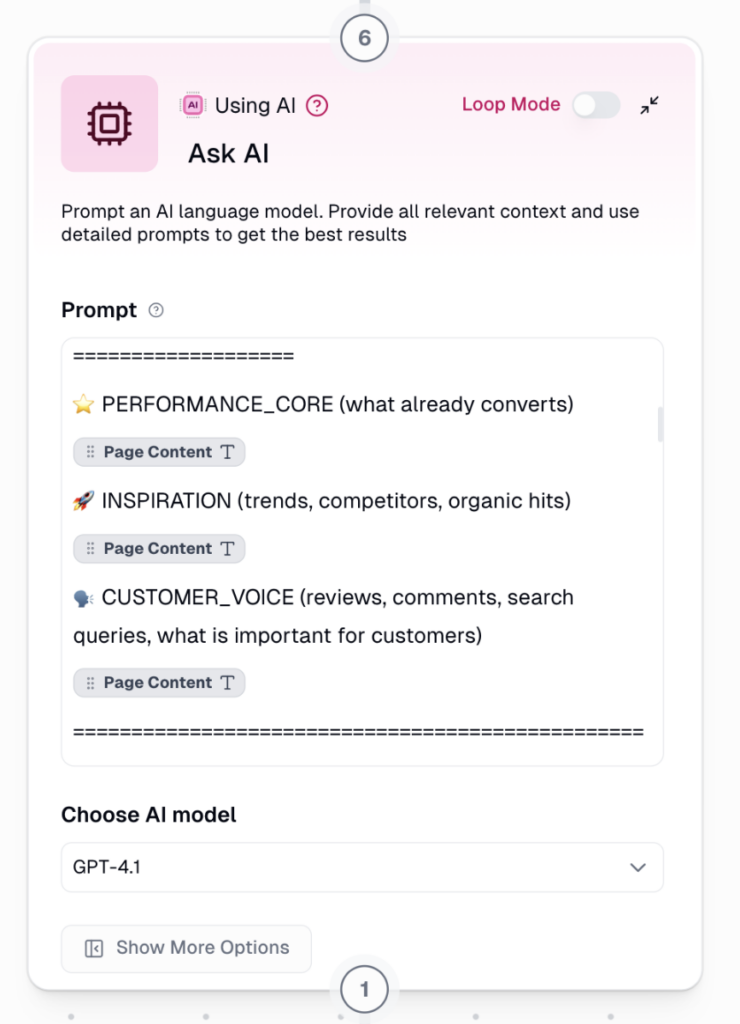Click the panel icon in Show More Options

[94, 948]
